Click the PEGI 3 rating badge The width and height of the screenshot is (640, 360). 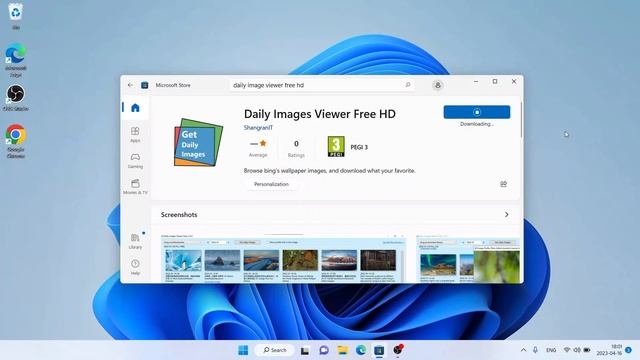[x=336, y=147]
